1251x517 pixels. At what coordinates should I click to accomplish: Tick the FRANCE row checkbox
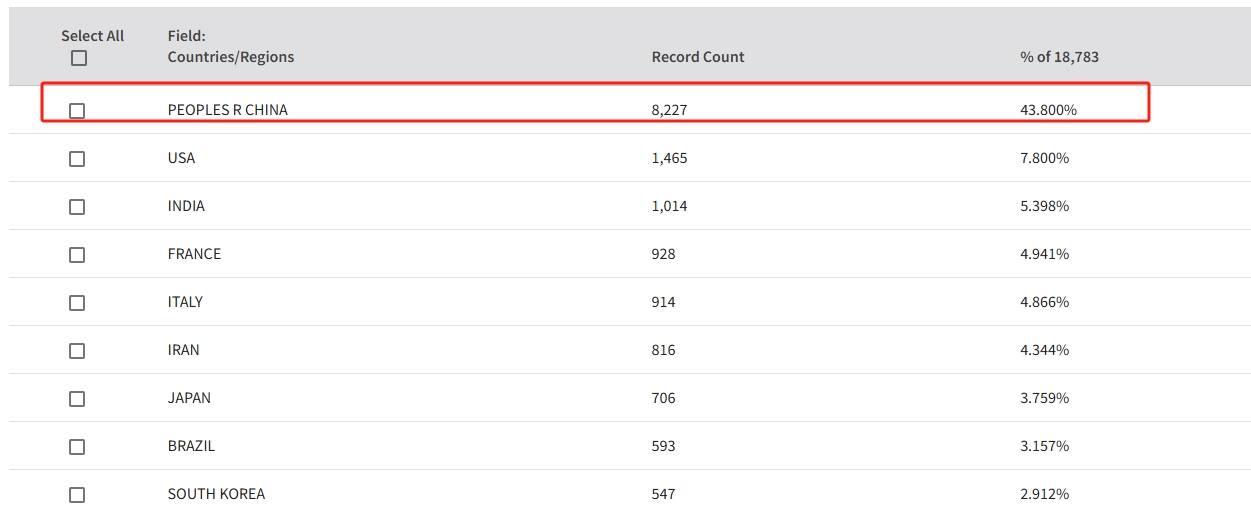pyautogui.click(x=77, y=255)
